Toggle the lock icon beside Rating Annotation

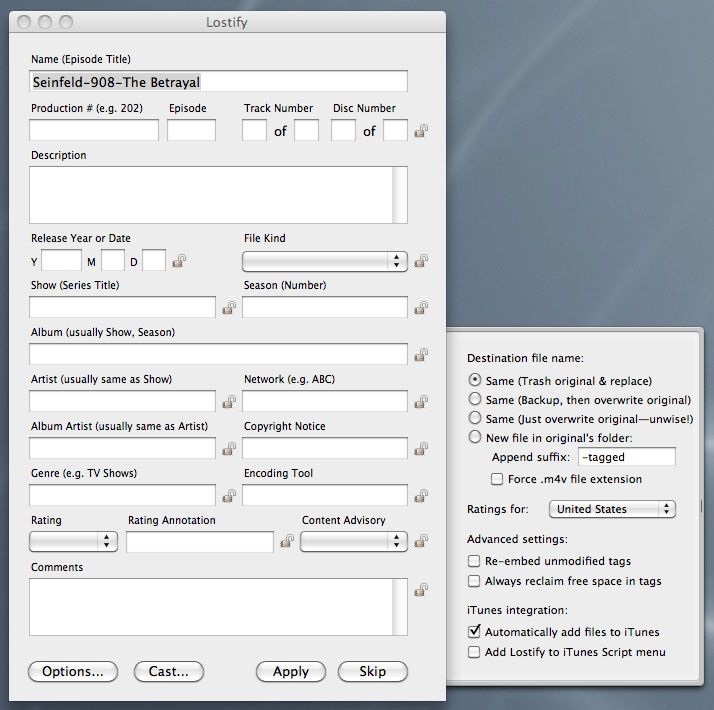[x=287, y=541]
